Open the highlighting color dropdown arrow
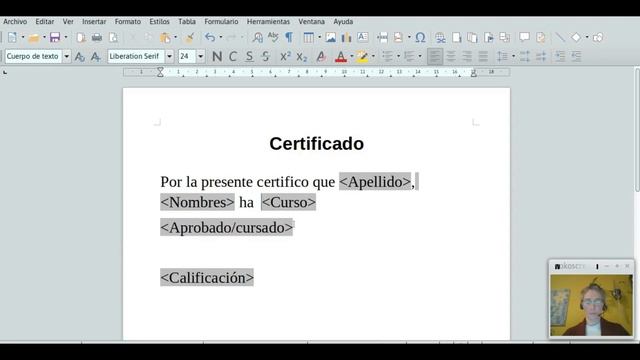Viewport: 640px width, 360px height. [x=373, y=56]
